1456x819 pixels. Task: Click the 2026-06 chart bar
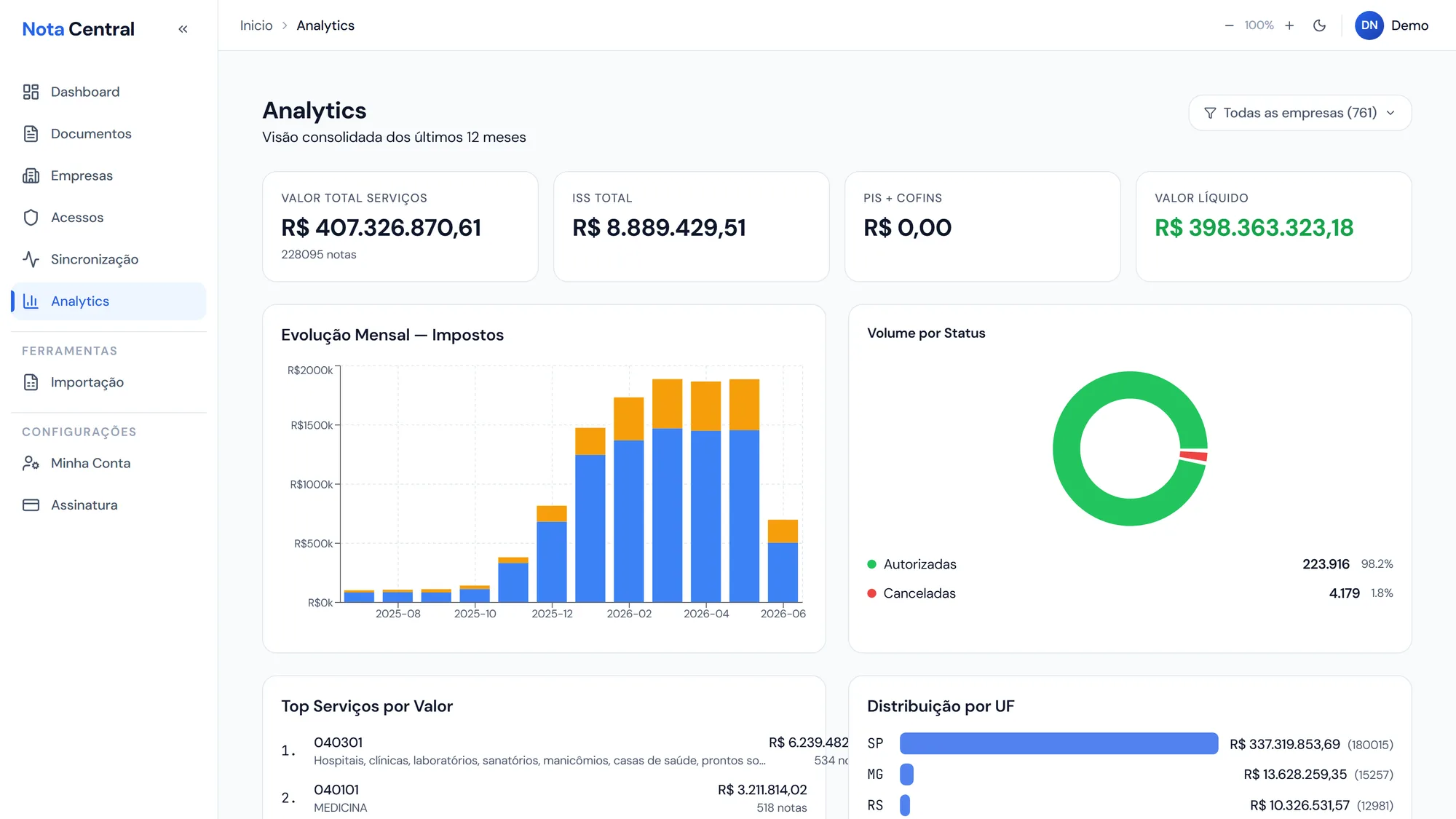point(783,561)
